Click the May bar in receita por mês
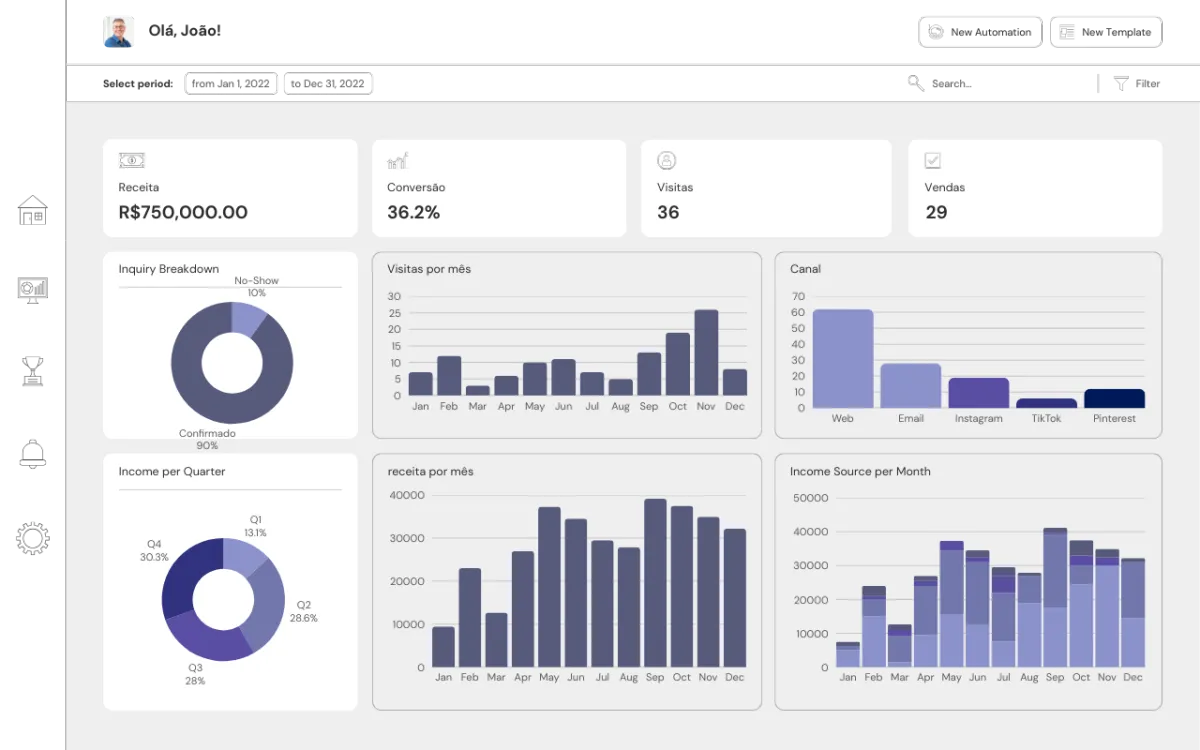 (x=549, y=587)
